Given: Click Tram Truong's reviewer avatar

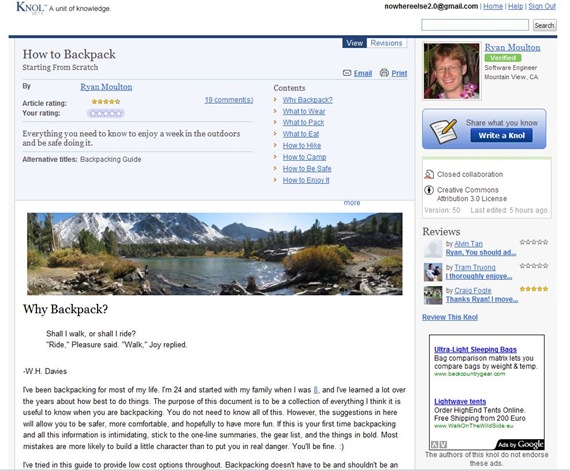Looking at the screenshot, I should tap(433, 272).
